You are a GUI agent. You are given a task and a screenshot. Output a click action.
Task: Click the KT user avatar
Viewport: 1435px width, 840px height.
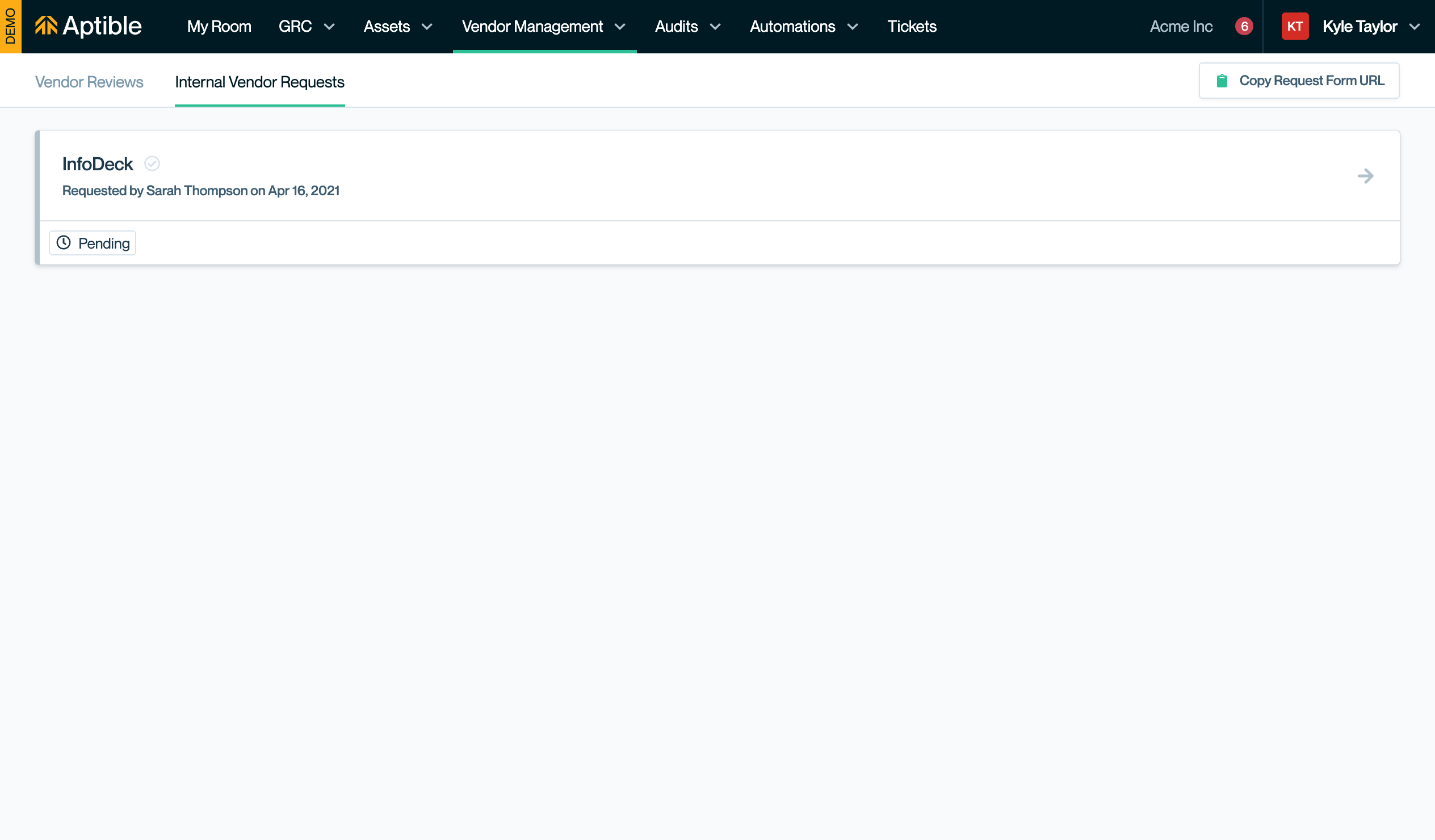click(x=1294, y=26)
